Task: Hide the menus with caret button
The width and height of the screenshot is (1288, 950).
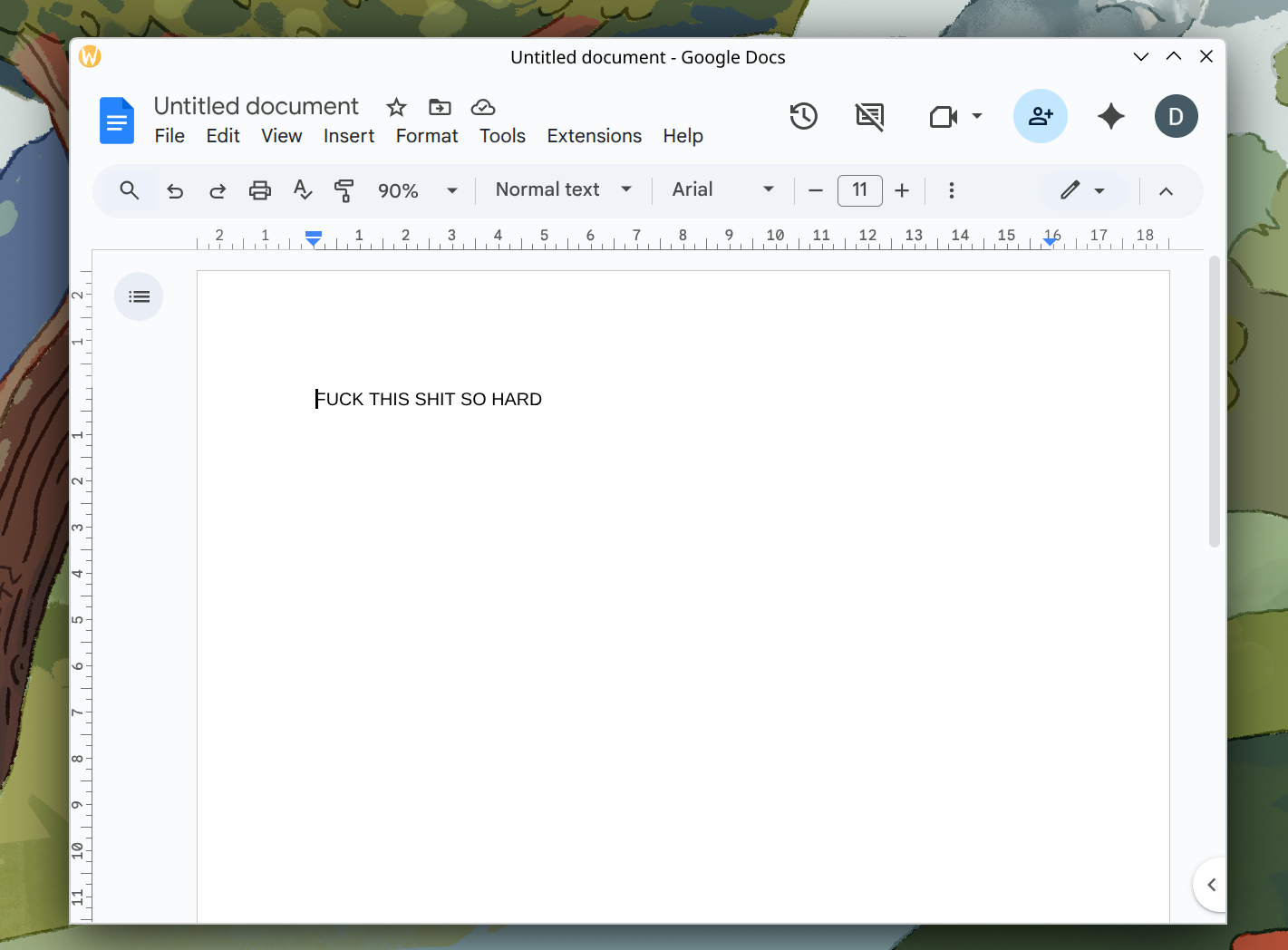Action: point(1166,190)
